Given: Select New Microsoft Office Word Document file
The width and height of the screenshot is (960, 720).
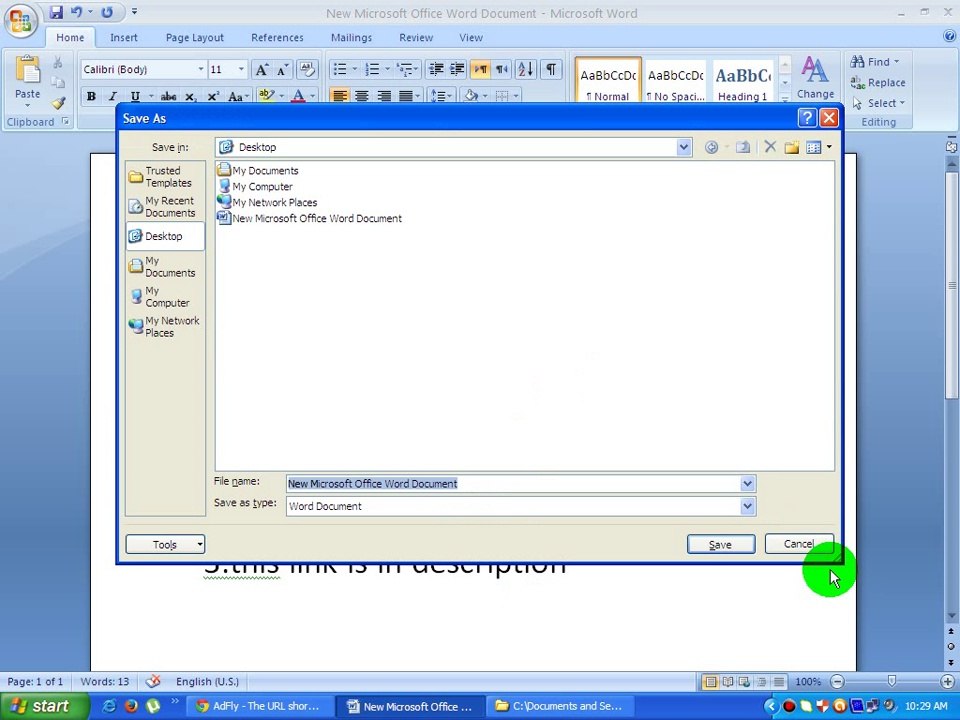Looking at the screenshot, I should coord(310,218).
